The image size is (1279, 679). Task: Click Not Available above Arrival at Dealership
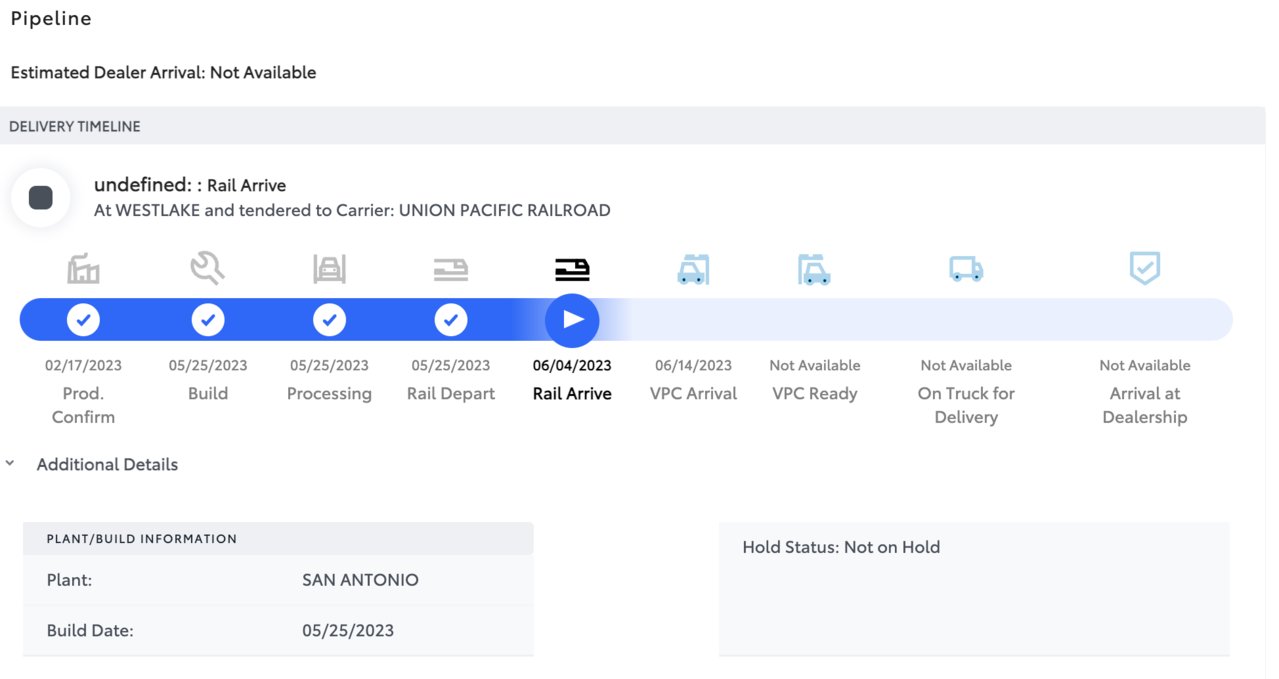tap(1145, 365)
